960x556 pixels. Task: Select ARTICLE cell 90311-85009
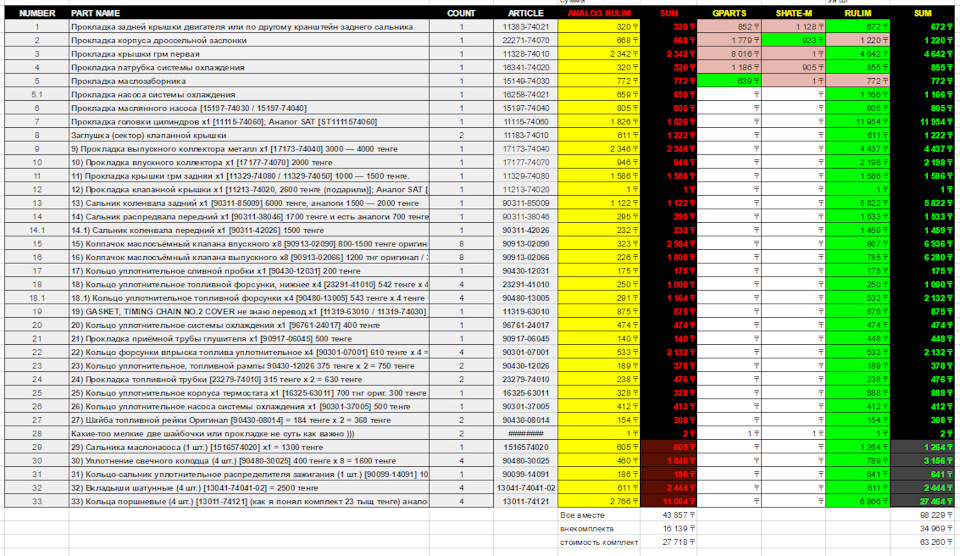[x=525, y=203]
